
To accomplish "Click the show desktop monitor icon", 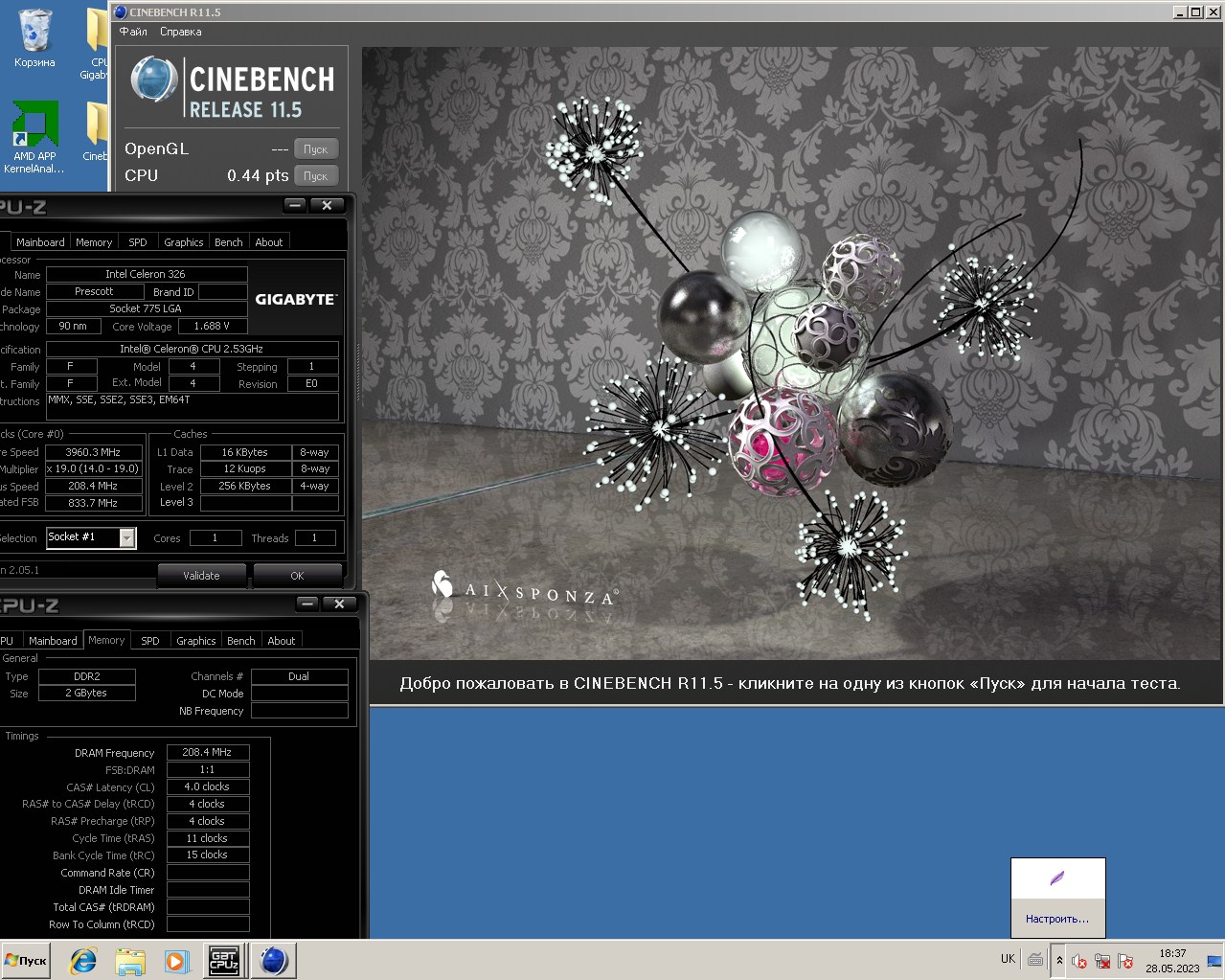I will (x=1214, y=961).
